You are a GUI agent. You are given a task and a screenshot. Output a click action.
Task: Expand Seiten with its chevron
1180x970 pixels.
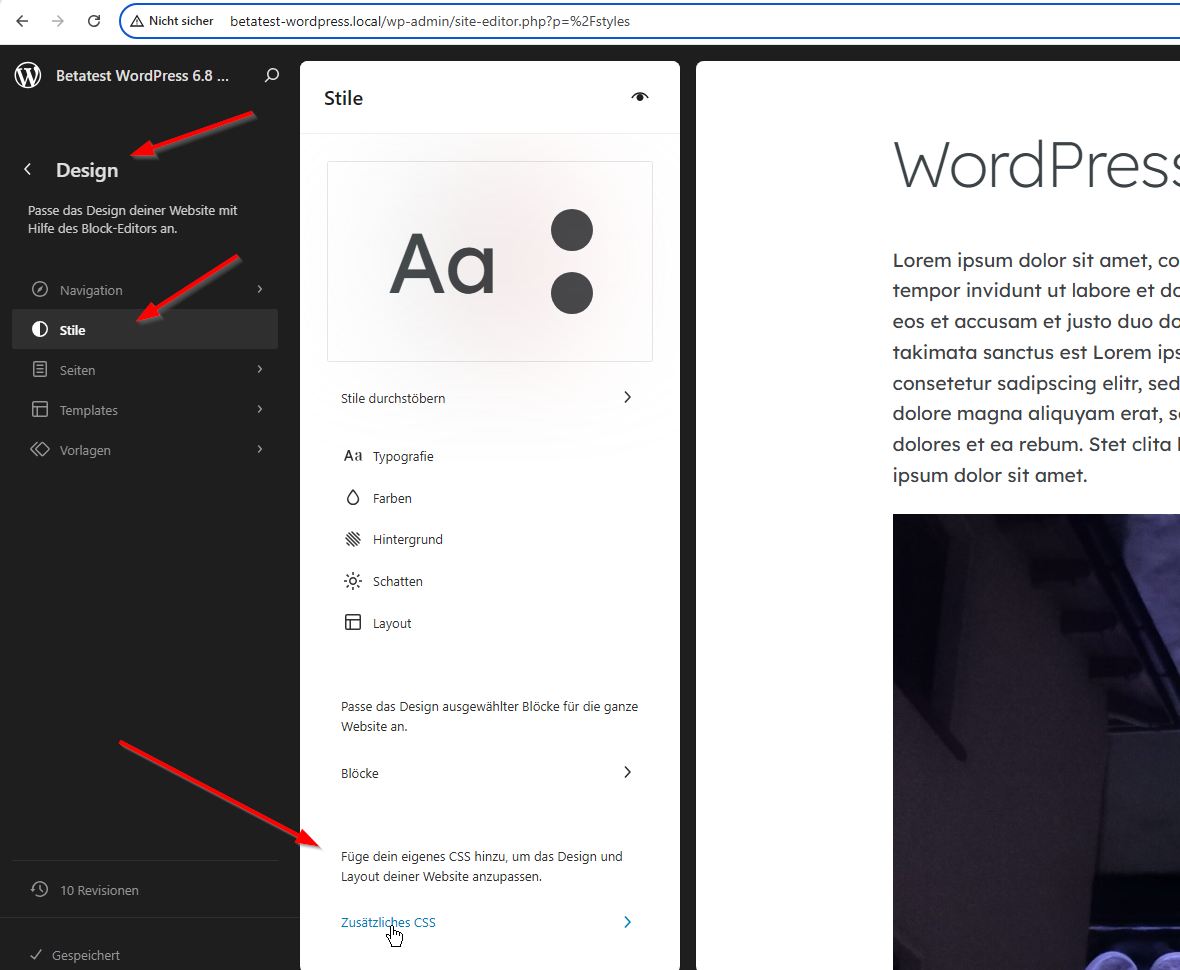point(260,369)
